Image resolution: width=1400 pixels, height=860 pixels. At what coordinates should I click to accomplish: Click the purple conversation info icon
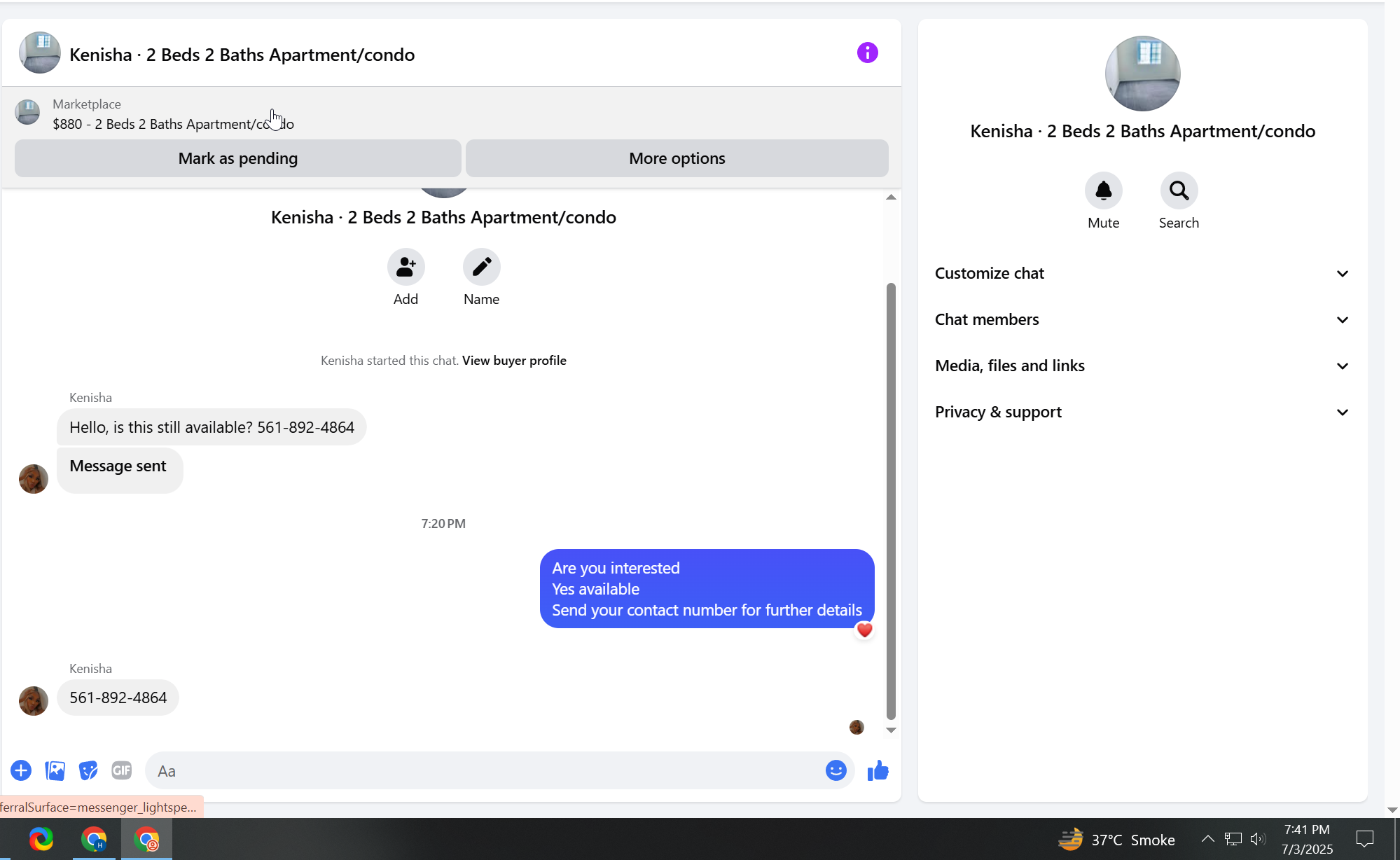(x=867, y=53)
